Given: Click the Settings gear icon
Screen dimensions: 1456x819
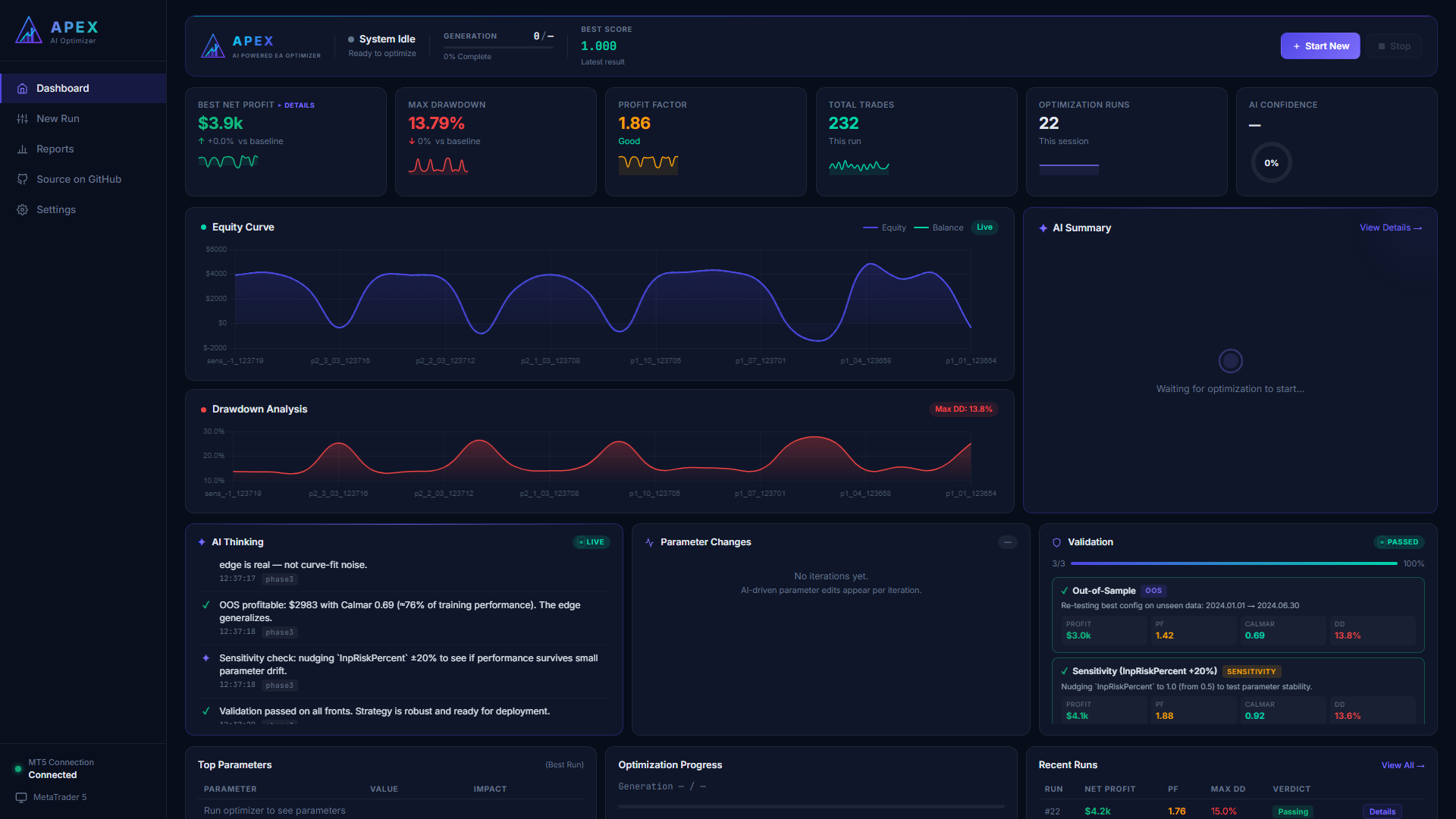Looking at the screenshot, I should pos(23,210).
